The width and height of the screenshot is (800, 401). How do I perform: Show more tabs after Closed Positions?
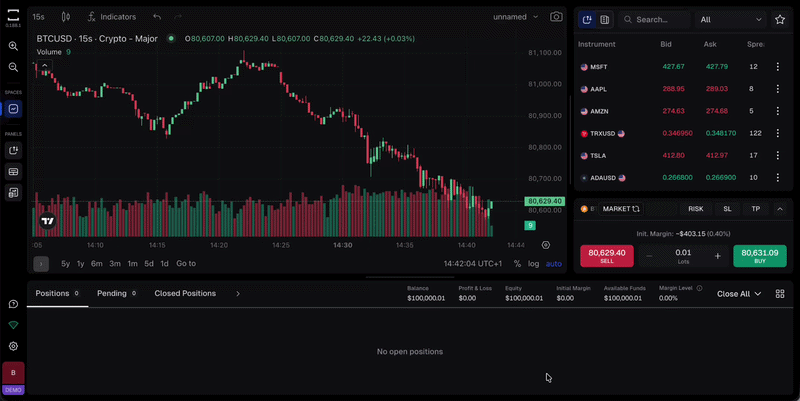(x=238, y=293)
